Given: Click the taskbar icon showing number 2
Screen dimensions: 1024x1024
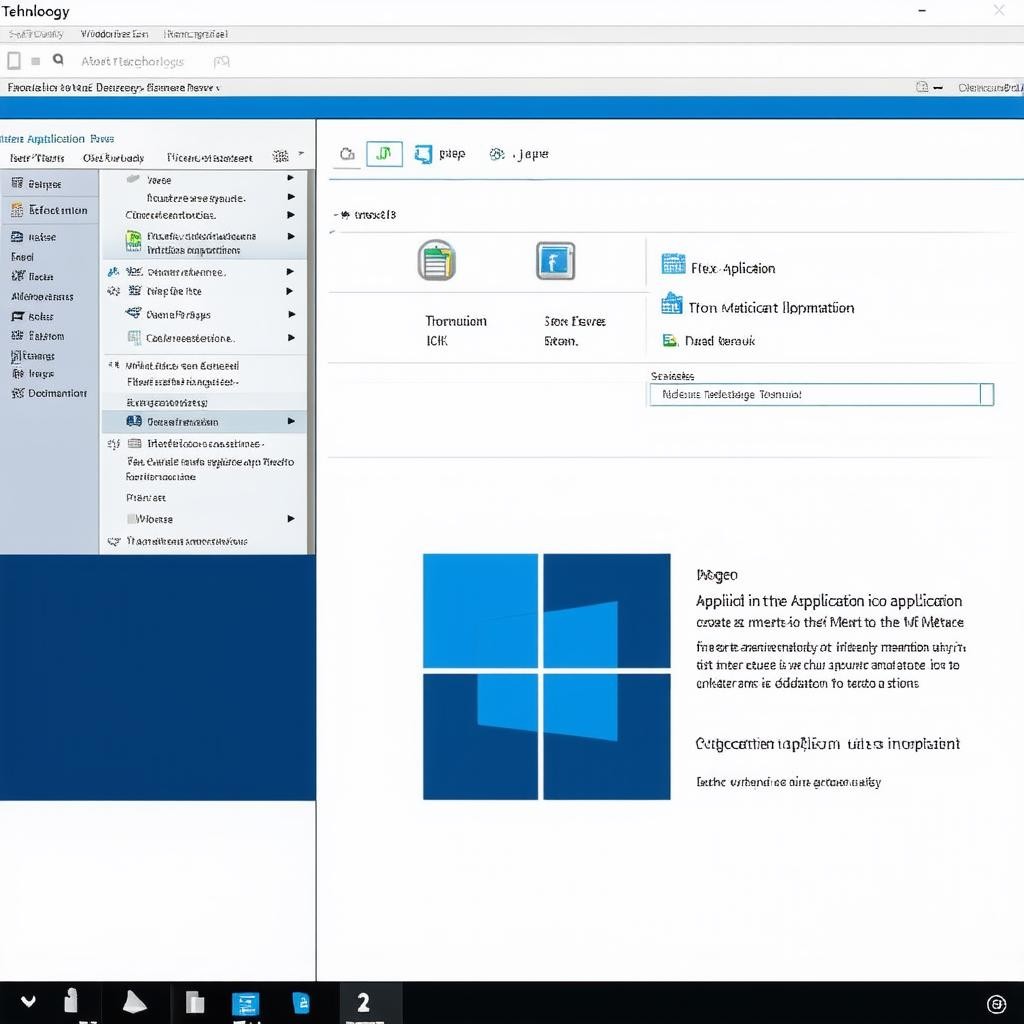Looking at the screenshot, I should (x=364, y=1002).
